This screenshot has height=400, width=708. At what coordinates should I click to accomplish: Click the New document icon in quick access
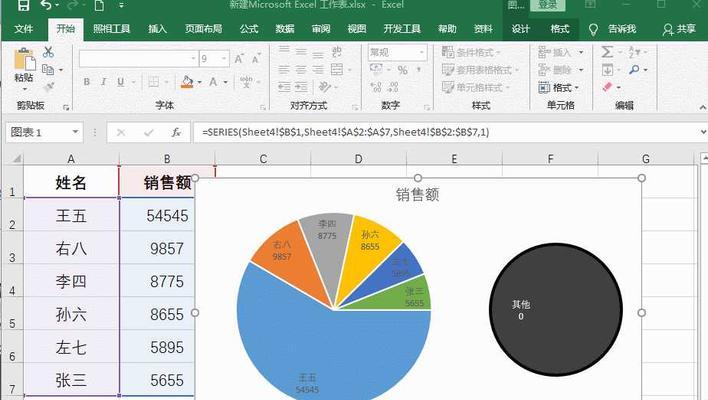click(x=99, y=5)
